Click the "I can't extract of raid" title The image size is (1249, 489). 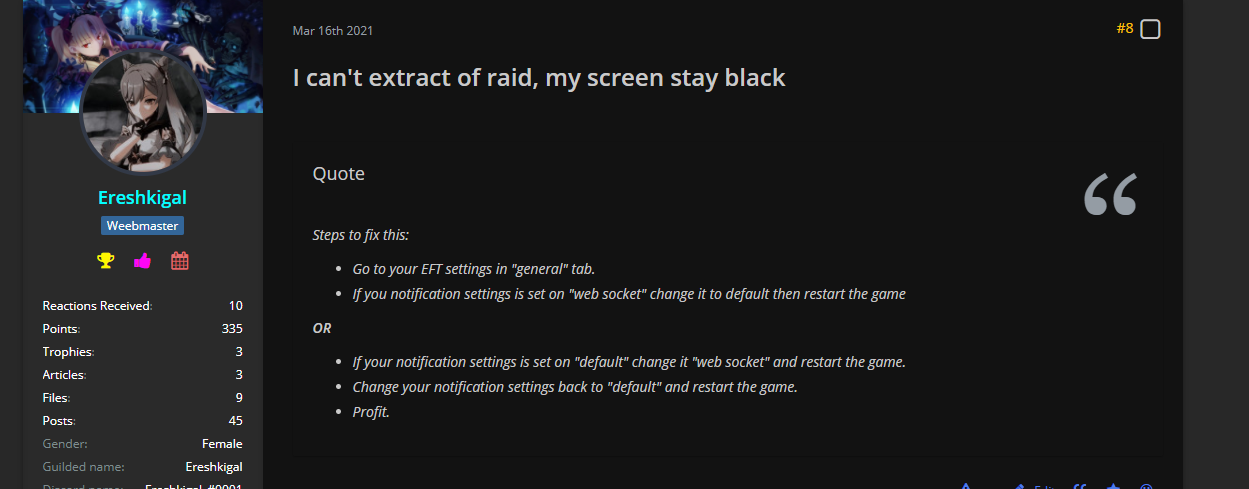pyautogui.click(x=539, y=77)
